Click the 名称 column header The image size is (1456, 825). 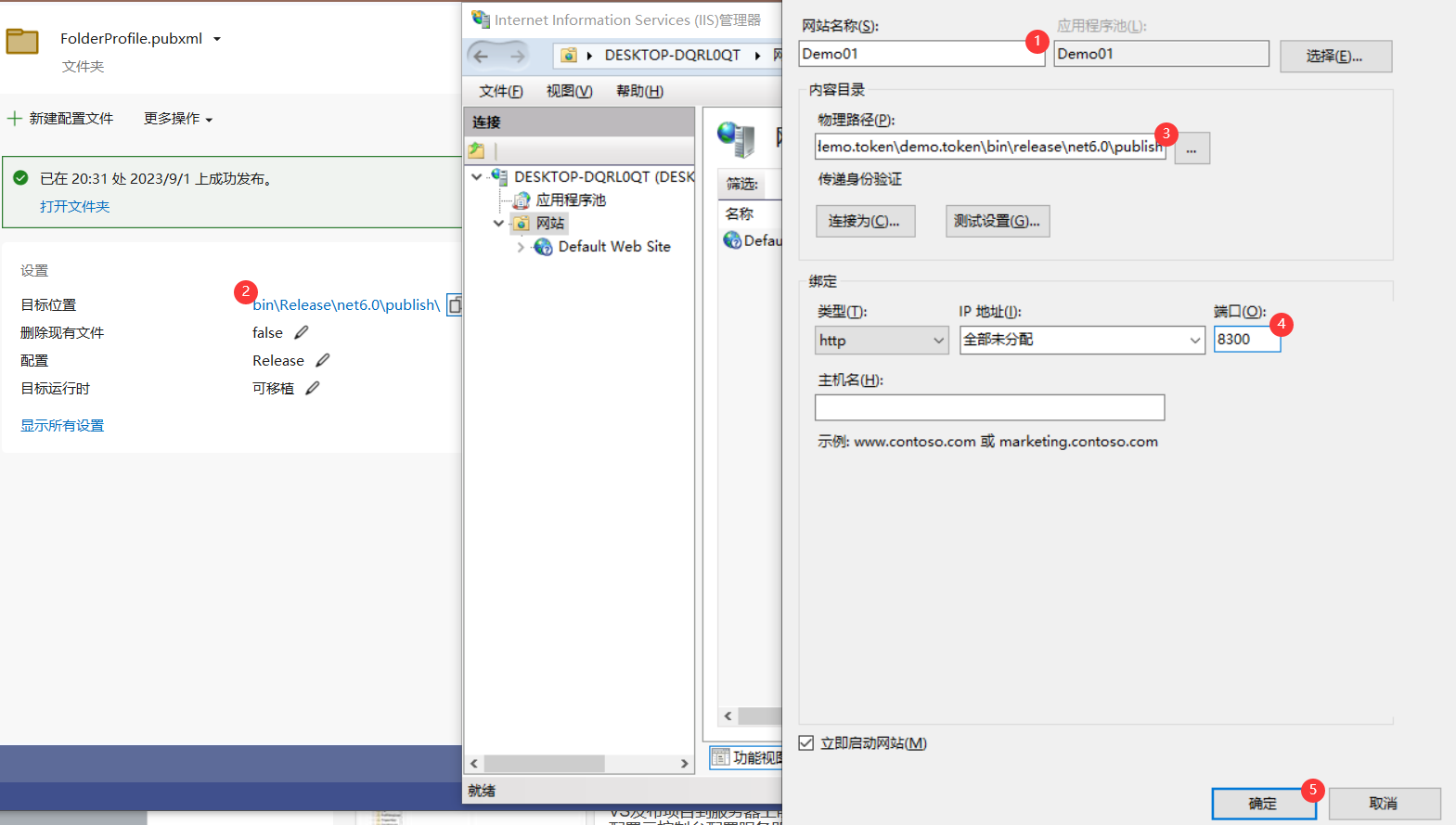coord(740,213)
